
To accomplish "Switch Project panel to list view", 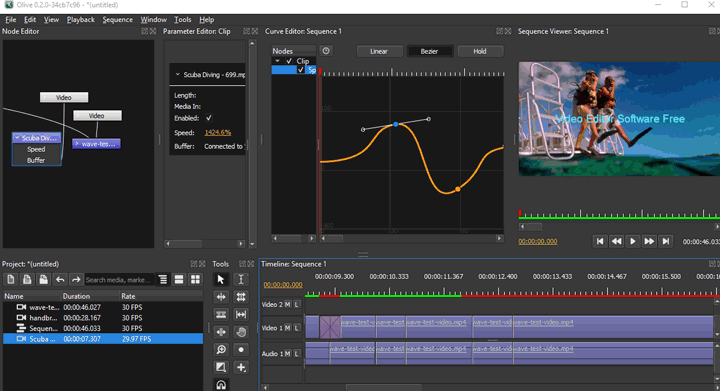I will pyautogui.click(x=179, y=279).
